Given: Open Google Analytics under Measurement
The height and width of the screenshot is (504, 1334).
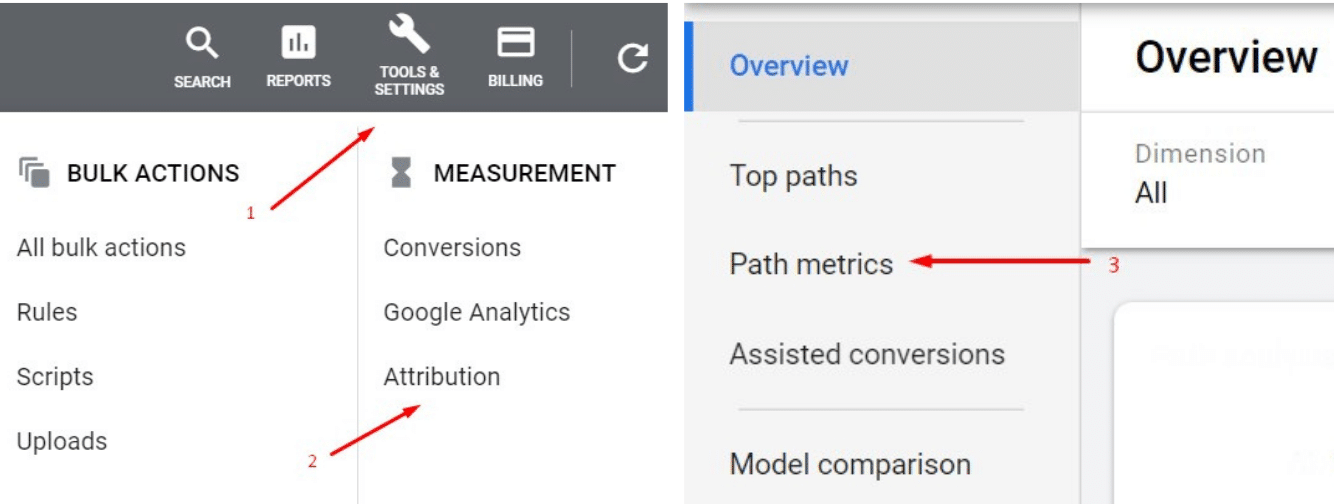Looking at the screenshot, I should (477, 312).
